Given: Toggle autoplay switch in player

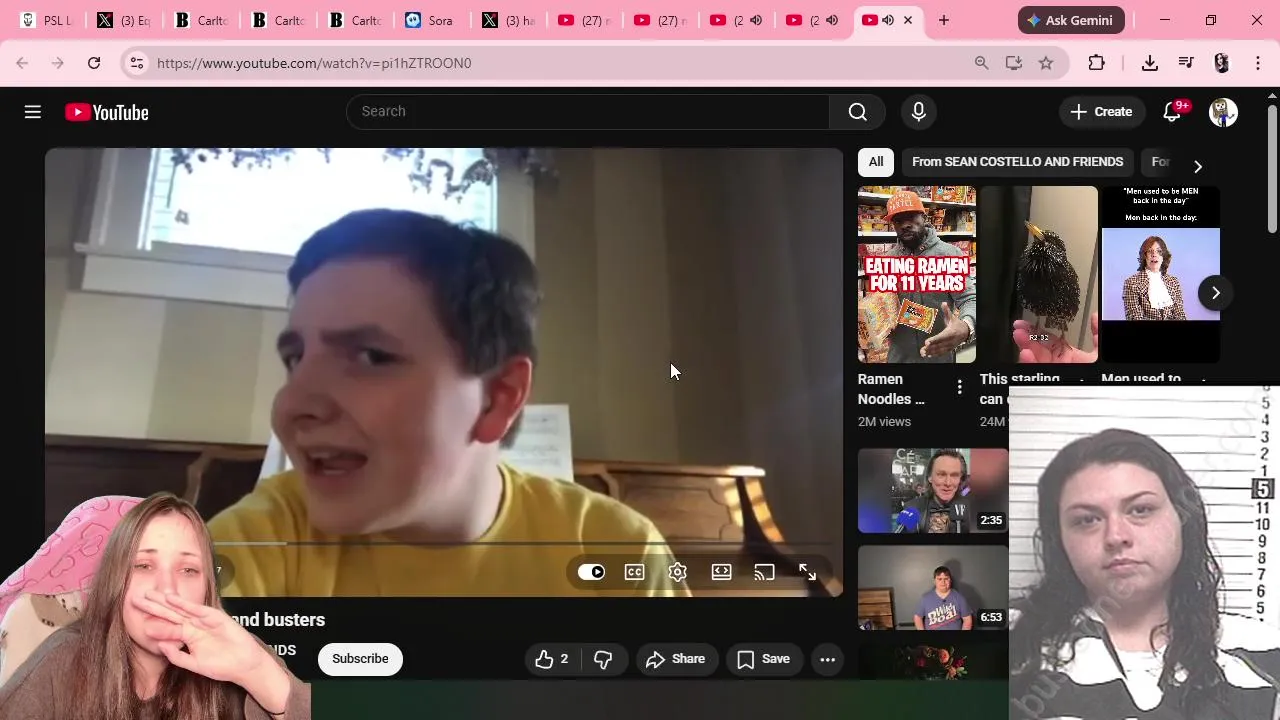Looking at the screenshot, I should pyautogui.click(x=591, y=572).
